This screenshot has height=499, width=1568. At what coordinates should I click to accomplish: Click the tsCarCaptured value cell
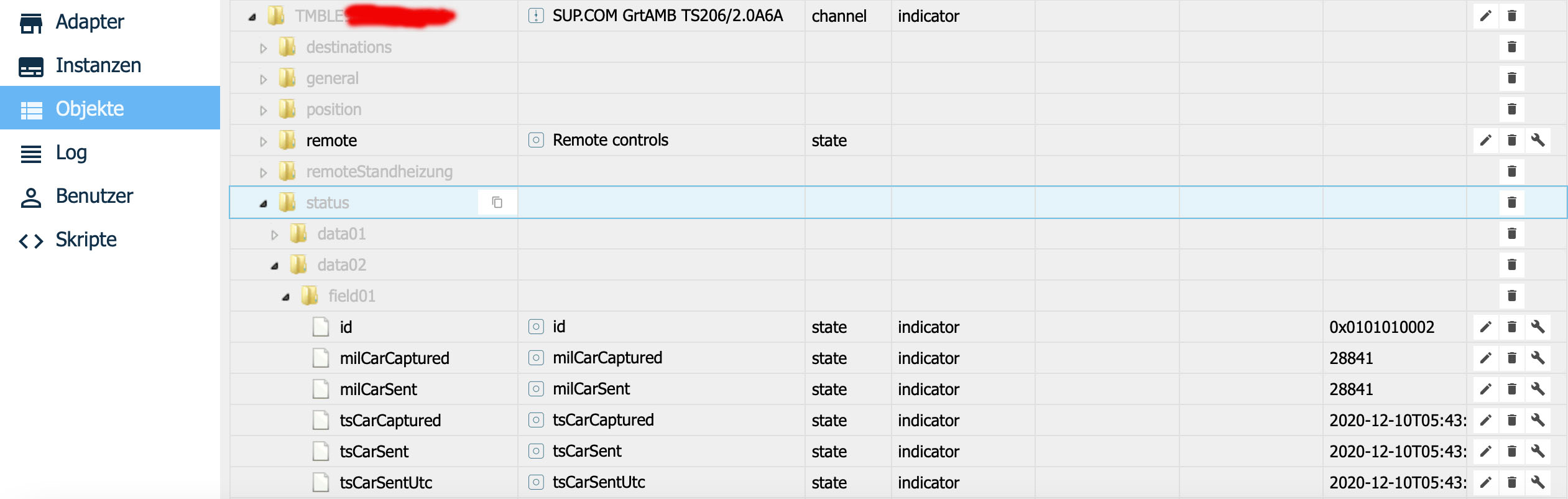[1396, 421]
